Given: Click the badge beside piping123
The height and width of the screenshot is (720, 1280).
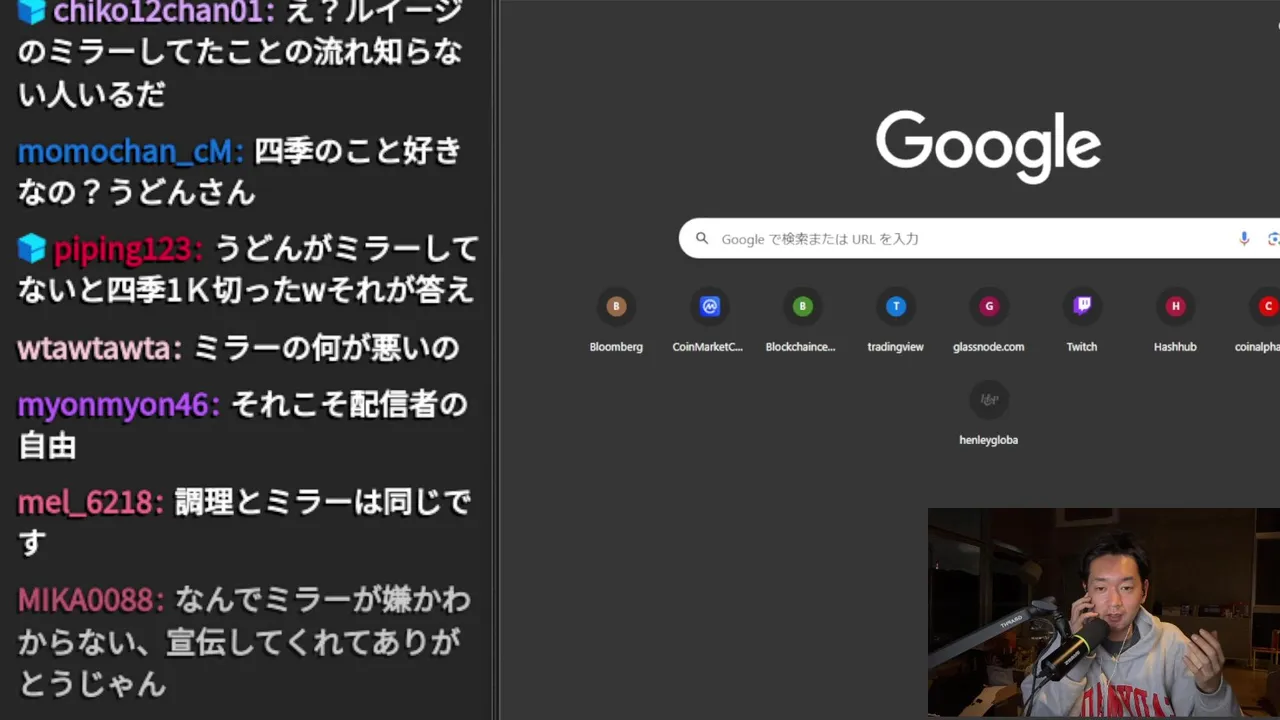Looking at the screenshot, I should [32, 248].
